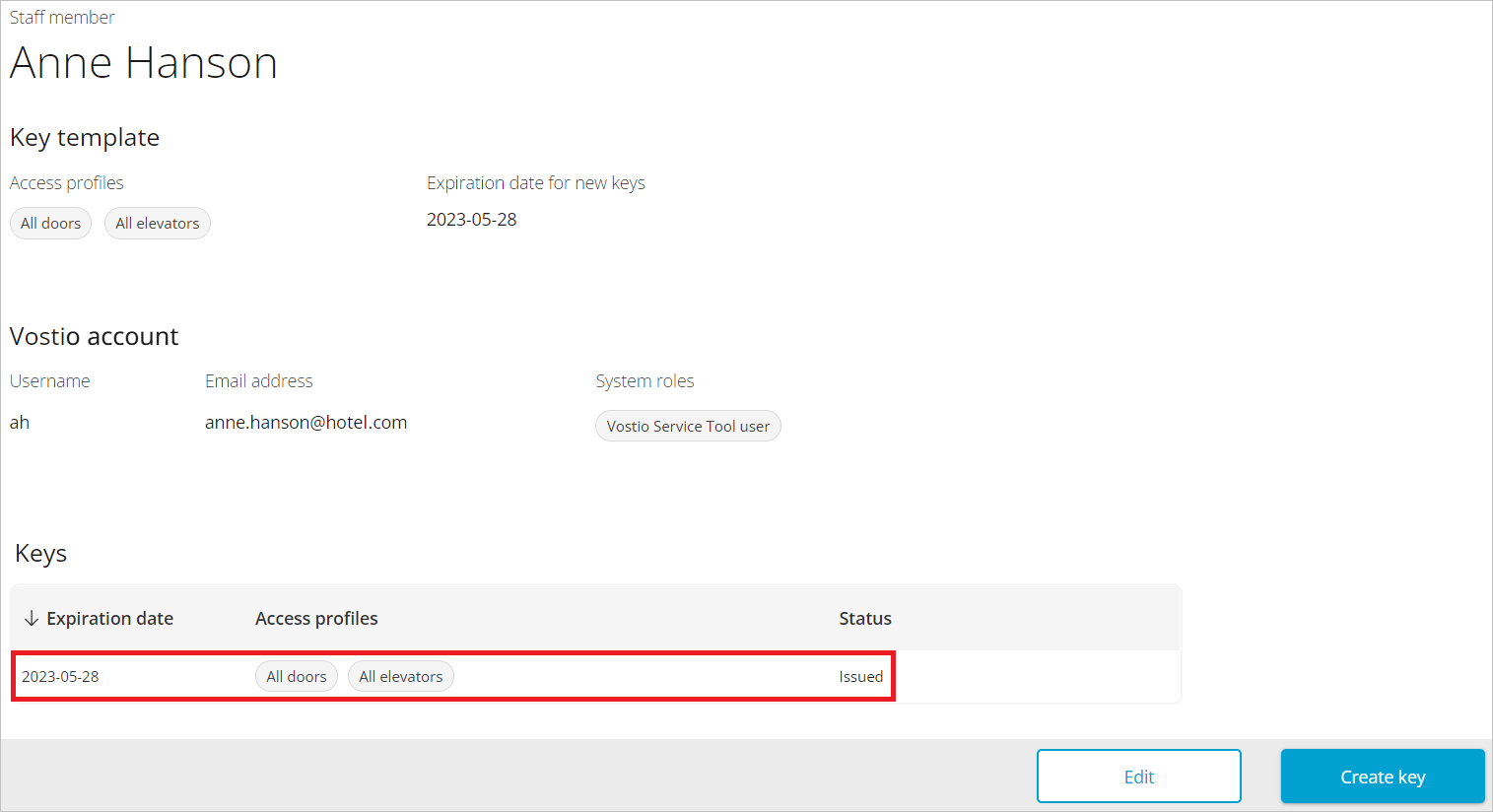Sort keys by Expiration date column header
This screenshot has height=812, width=1493.
(109, 618)
